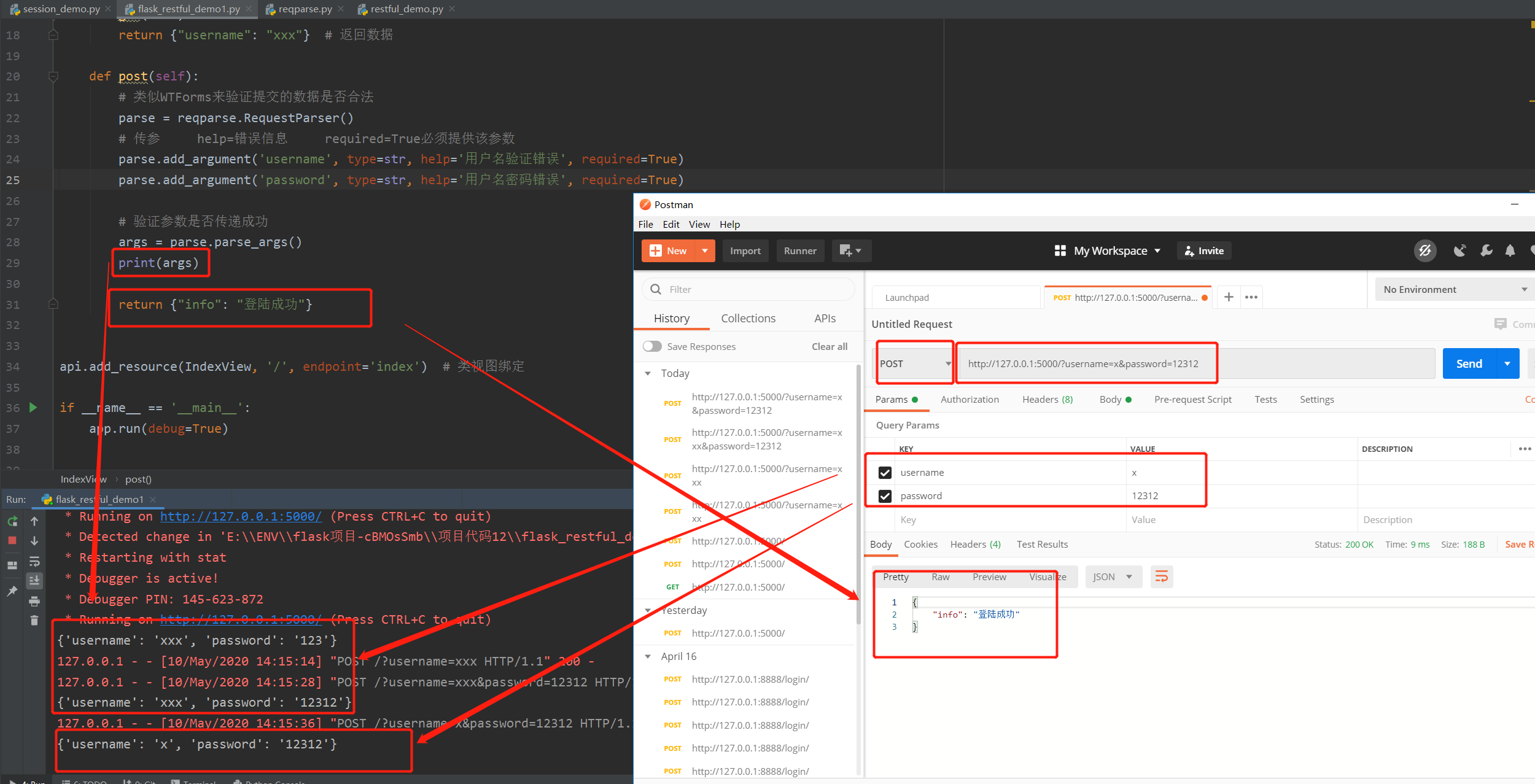Switch to the Collections tab
The image size is (1535, 784).
[748, 318]
